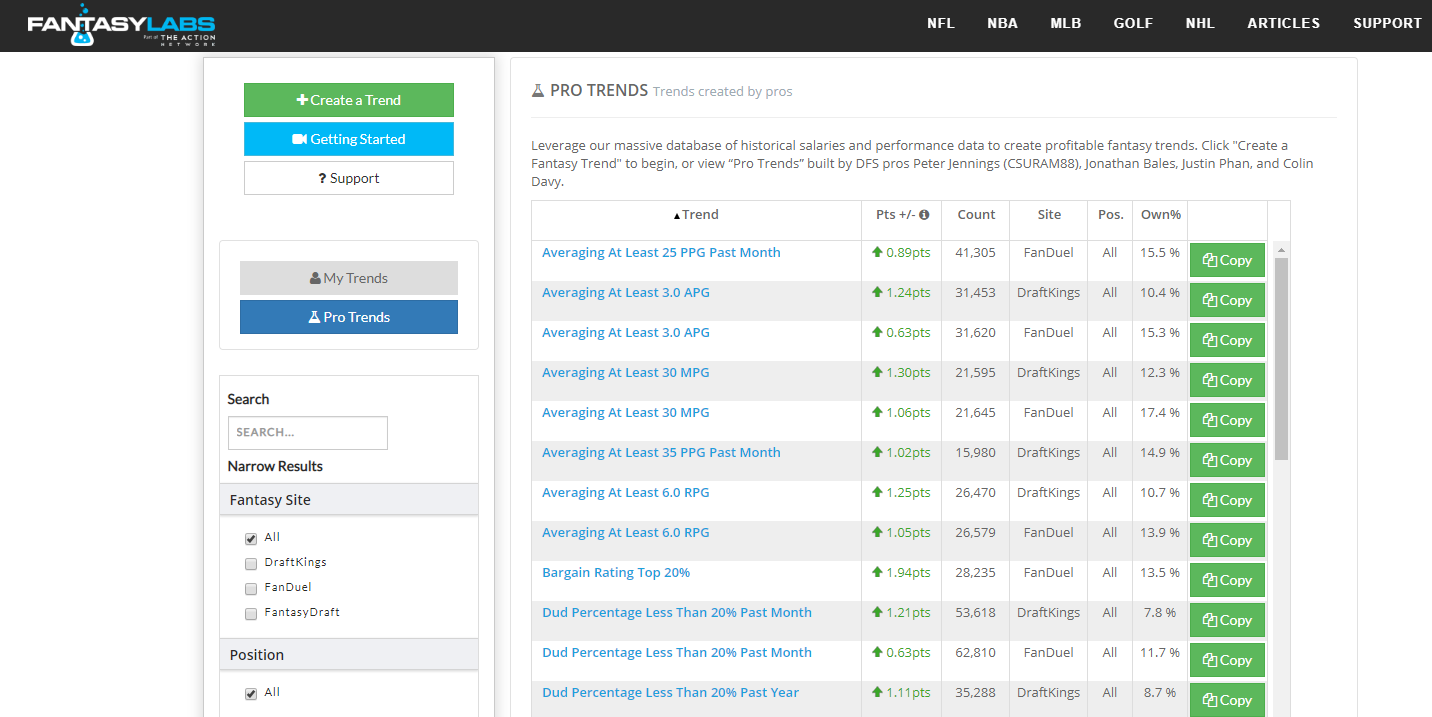The image size is (1432, 717).
Task: Copy the Dud Percentage Past Year trend
Action: (1227, 700)
